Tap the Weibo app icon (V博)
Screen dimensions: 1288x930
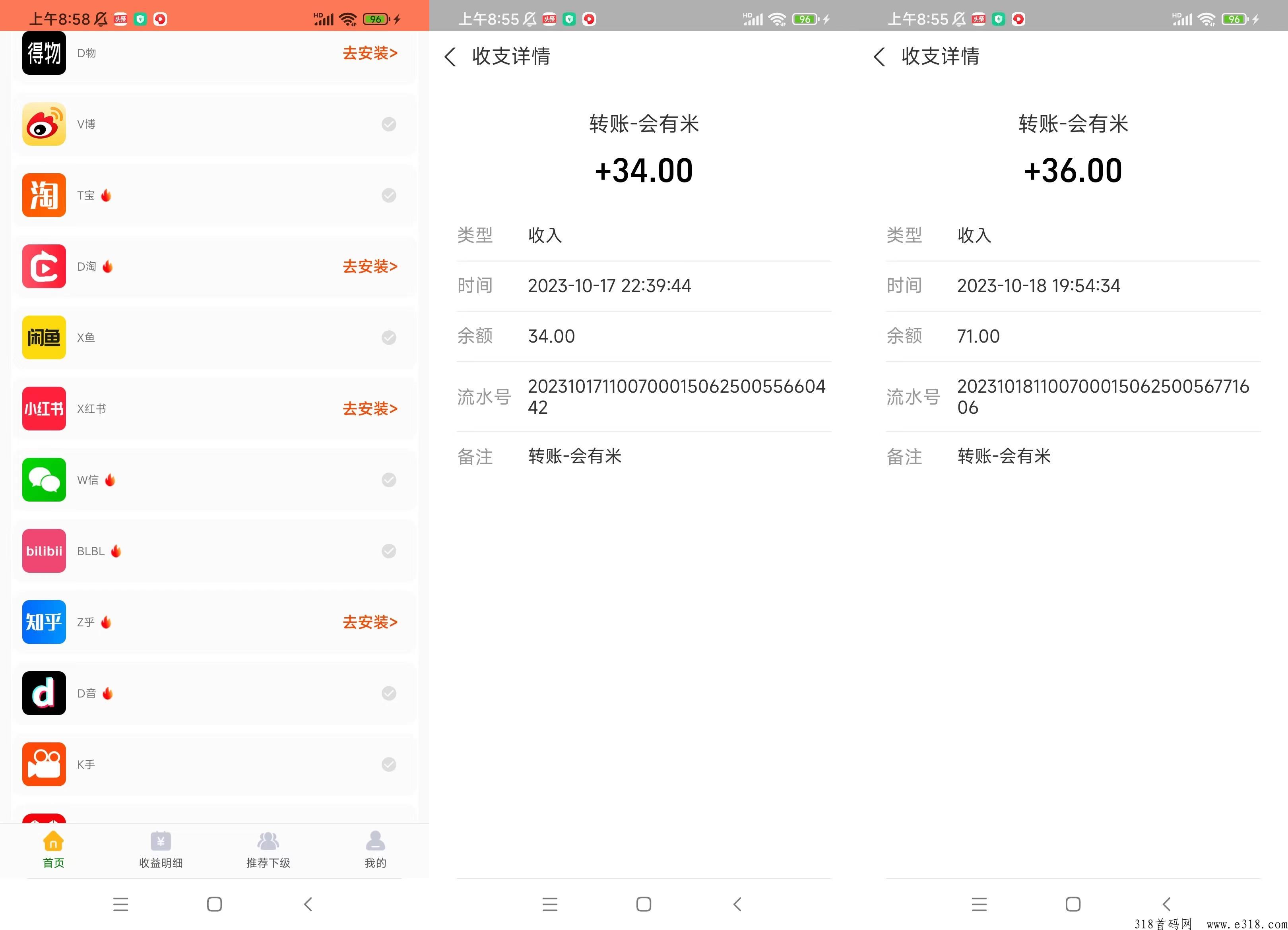coord(44,124)
